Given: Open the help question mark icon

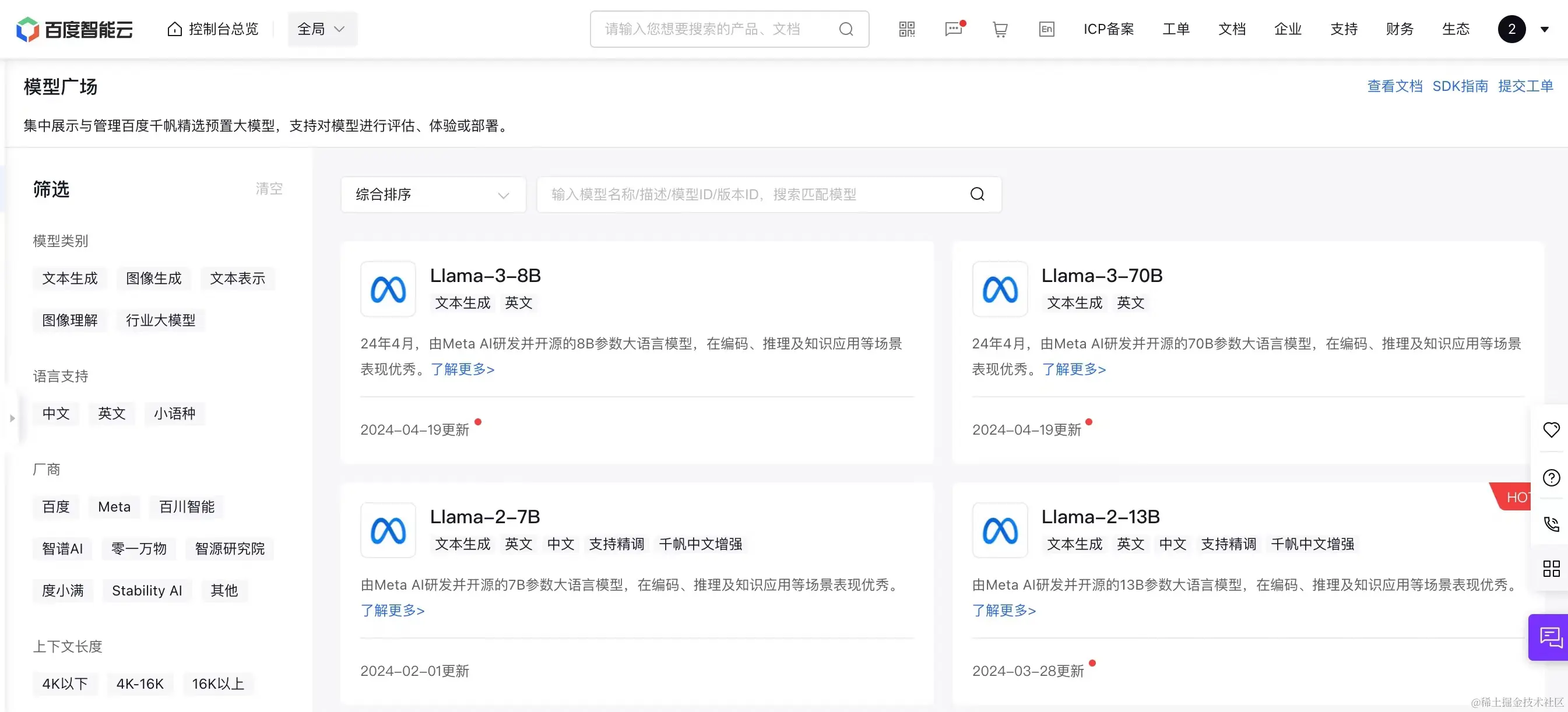Looking at the screenshot, I should point(1551,478).
